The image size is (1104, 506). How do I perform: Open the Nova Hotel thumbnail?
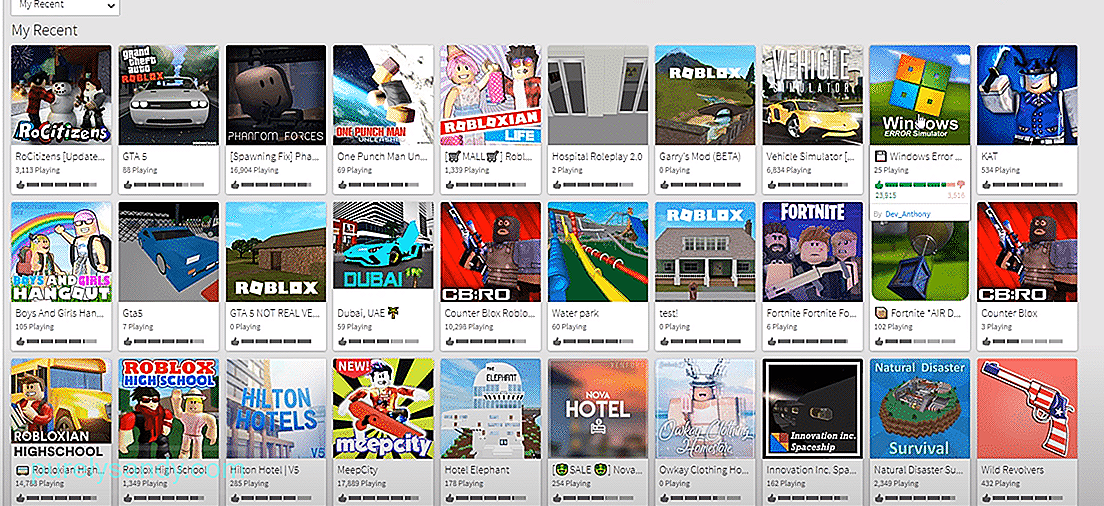(598, 409)
